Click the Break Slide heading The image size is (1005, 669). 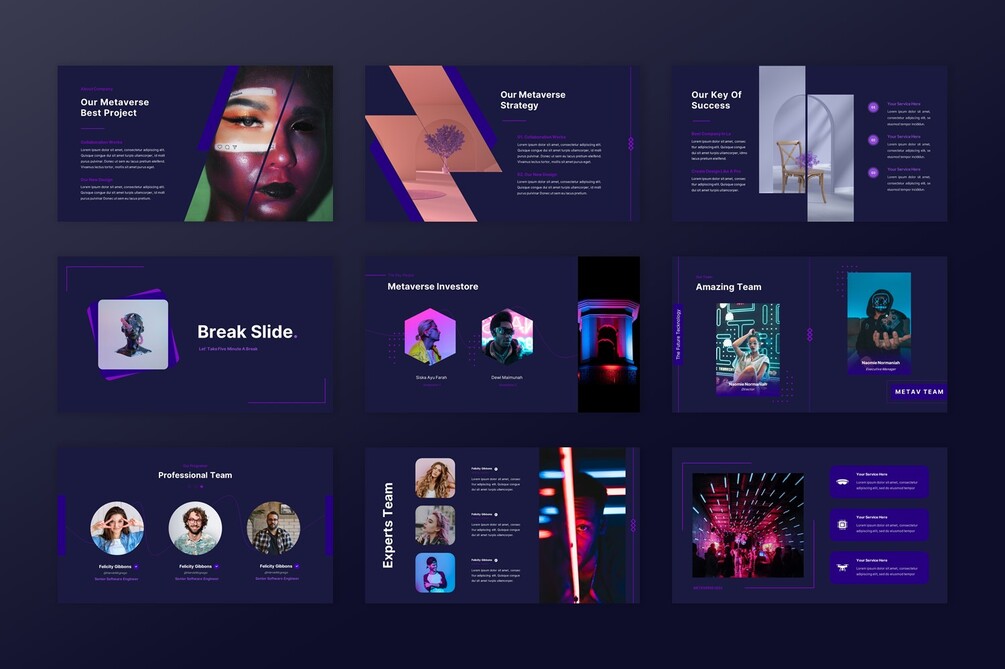[x=247, y=332]
